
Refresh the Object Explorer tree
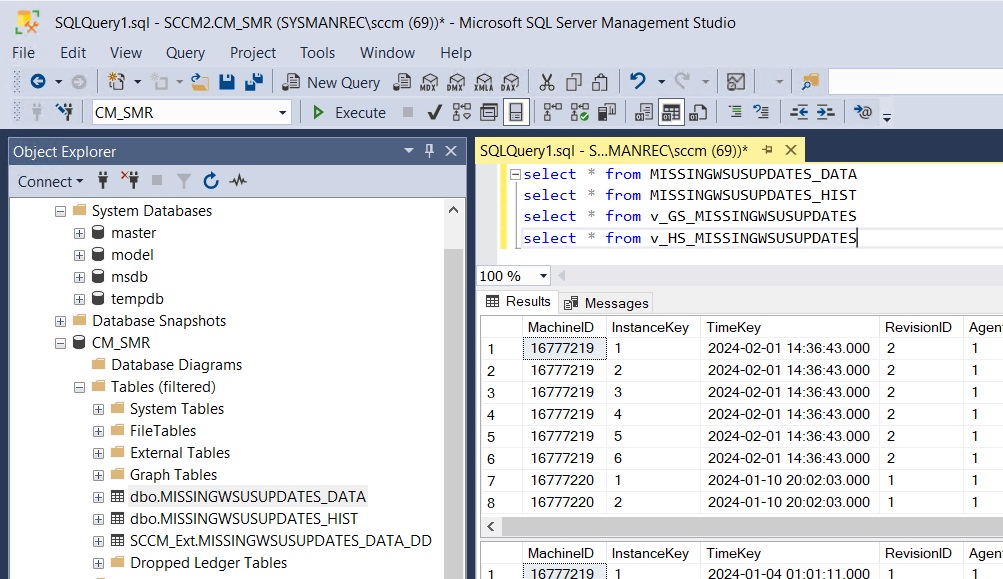click(210, 182)
